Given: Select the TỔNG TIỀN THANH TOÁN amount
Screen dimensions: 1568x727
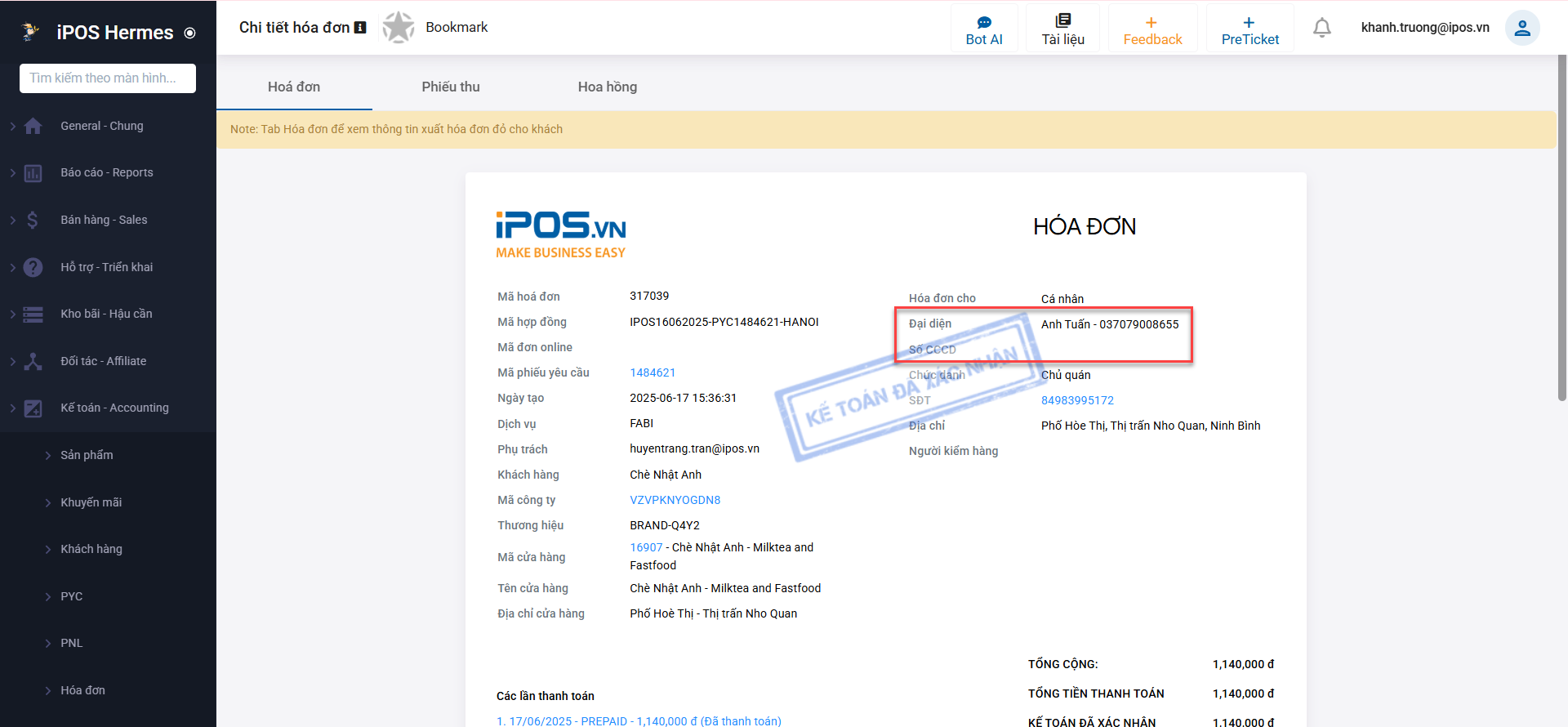Looking at the screenshot, I should pyautogui.click(x=1243, y=694).
